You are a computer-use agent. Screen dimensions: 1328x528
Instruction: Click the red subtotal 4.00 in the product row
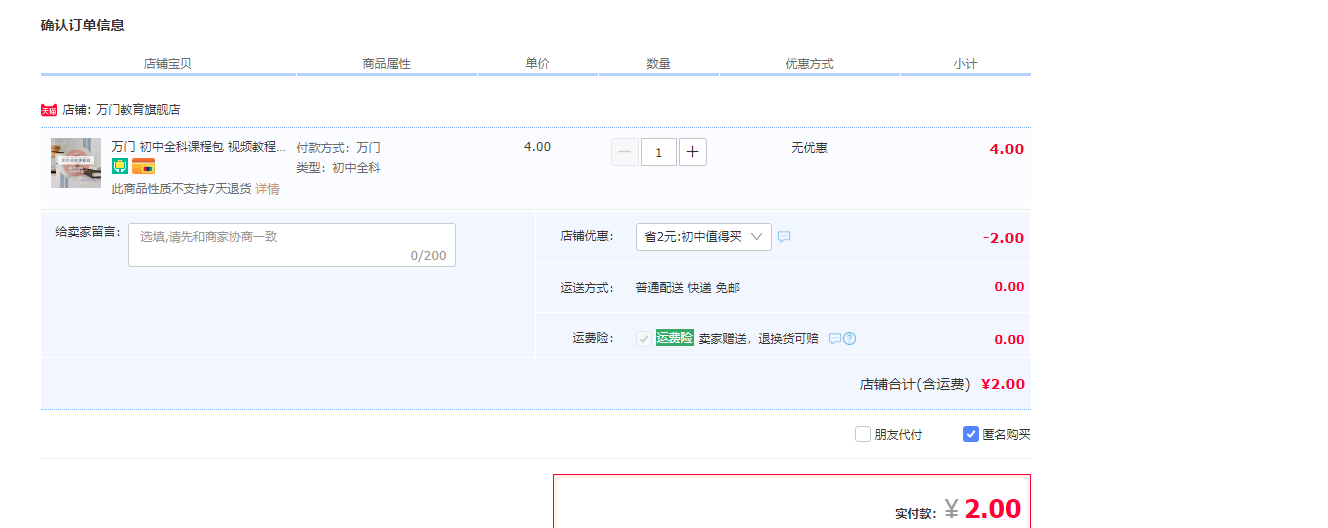pyautogui.click(x=1007, y=149)
